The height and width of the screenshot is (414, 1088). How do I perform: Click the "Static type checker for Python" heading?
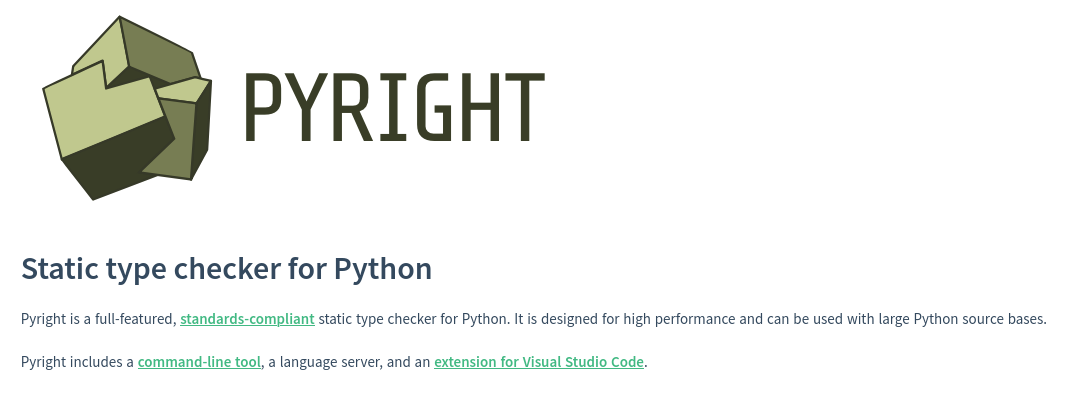point(226,269)
